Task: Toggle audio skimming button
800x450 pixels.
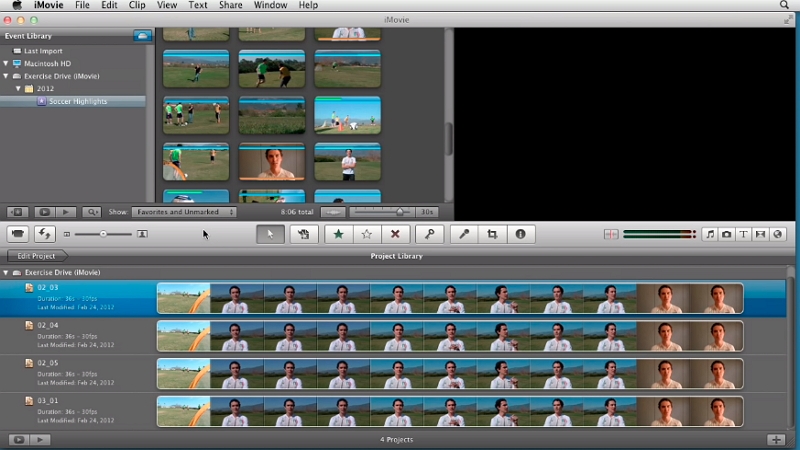Action: (x=611, y=234)
